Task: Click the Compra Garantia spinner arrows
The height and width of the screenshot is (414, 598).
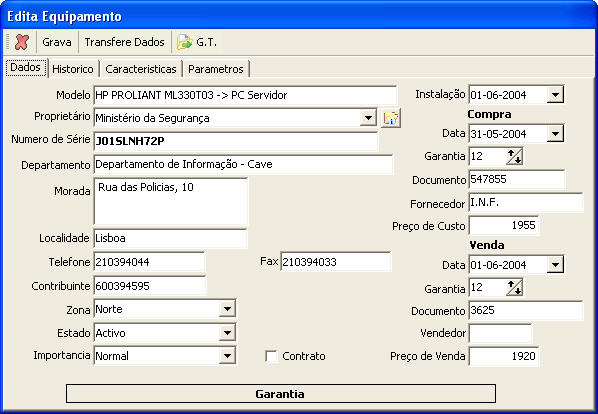Action: (514, 157)
